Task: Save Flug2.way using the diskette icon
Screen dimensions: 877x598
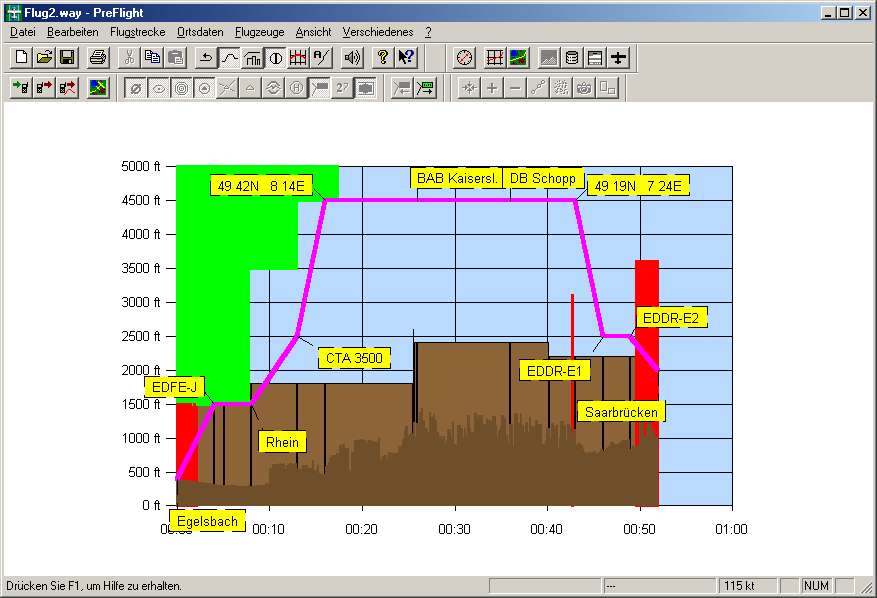Action: tap(67, 57)
